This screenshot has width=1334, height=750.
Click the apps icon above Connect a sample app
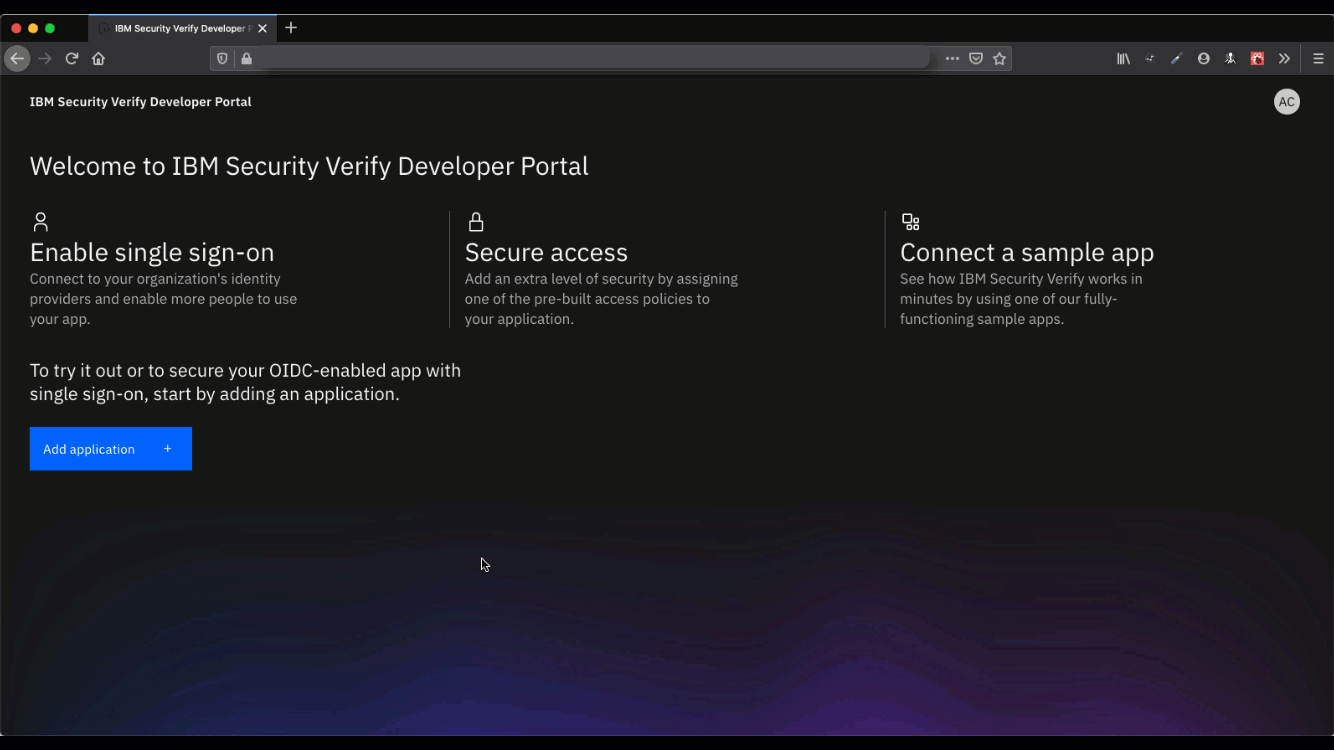[910, 222]
